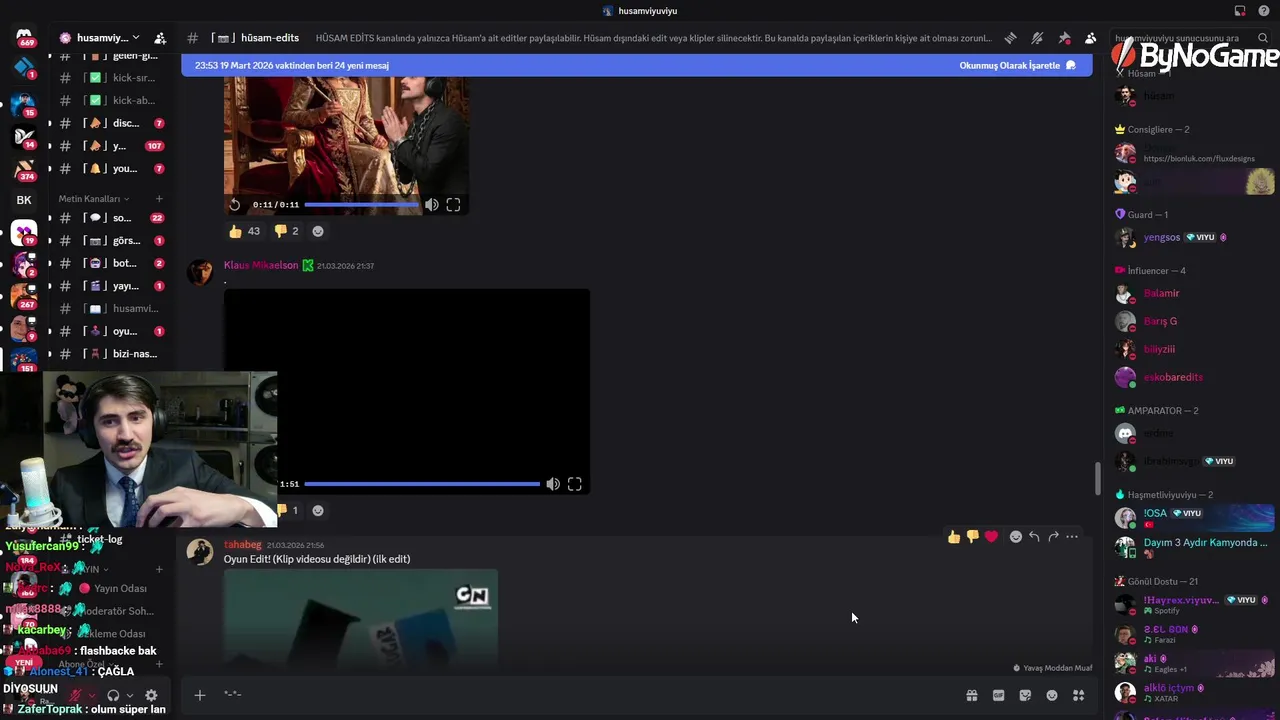Screen dimensions: 1280x720
Task: Toggle headphones deafen icon
Action: point(113,695)
